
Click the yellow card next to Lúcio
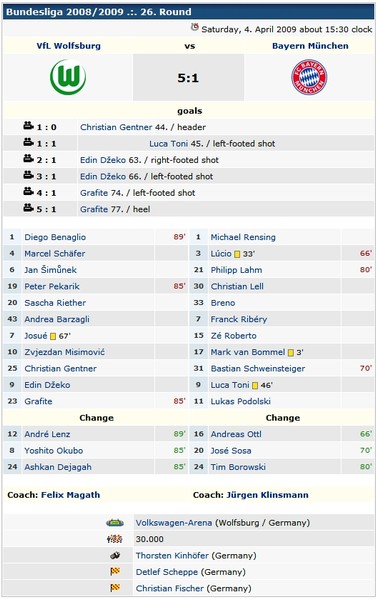[x=237, y=254]
